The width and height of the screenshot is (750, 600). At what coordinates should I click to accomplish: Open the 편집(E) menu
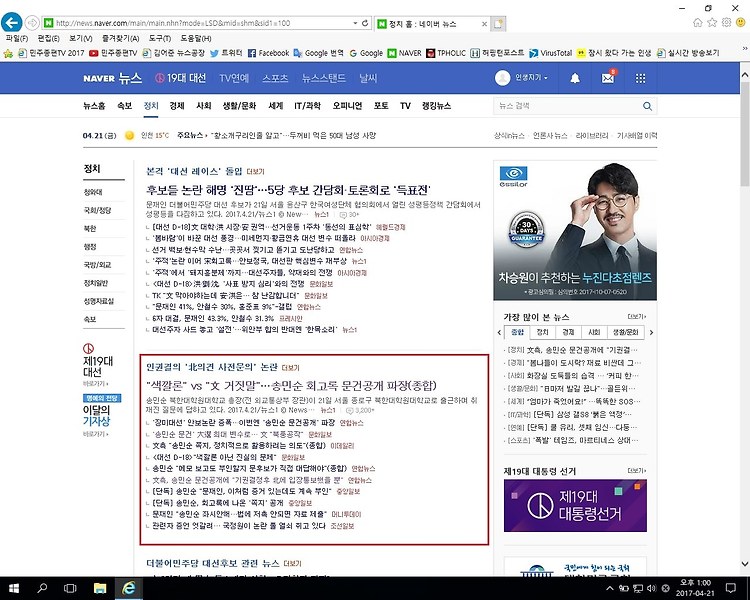48,38
